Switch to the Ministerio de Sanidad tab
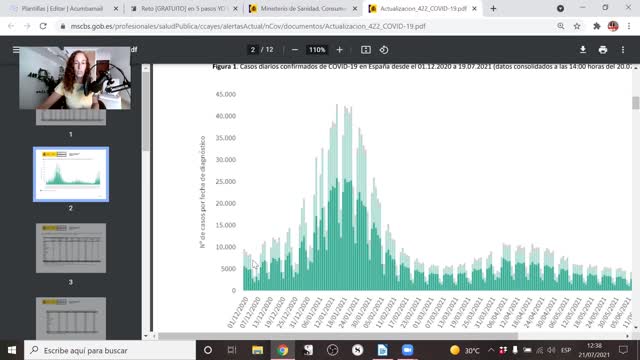640x360 pixels. [x=303, y=9]
